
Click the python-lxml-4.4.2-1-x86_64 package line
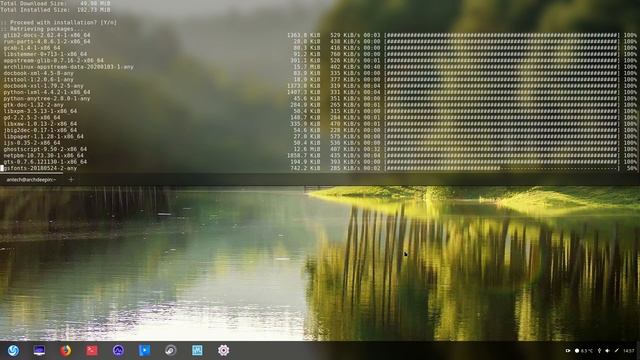pyautogui.click(x=47, y=93)
